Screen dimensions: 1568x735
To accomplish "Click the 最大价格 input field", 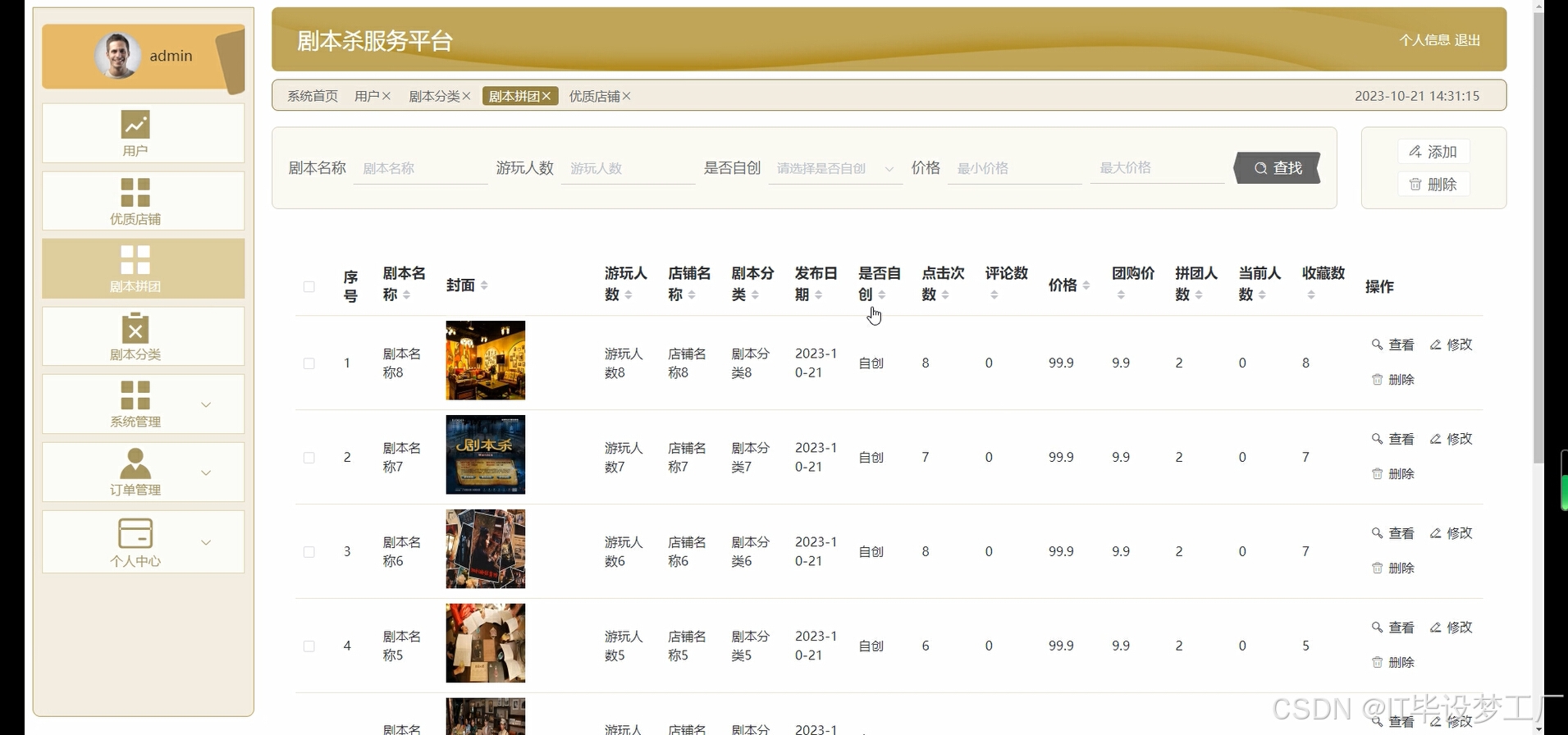I will (1157, 168).
